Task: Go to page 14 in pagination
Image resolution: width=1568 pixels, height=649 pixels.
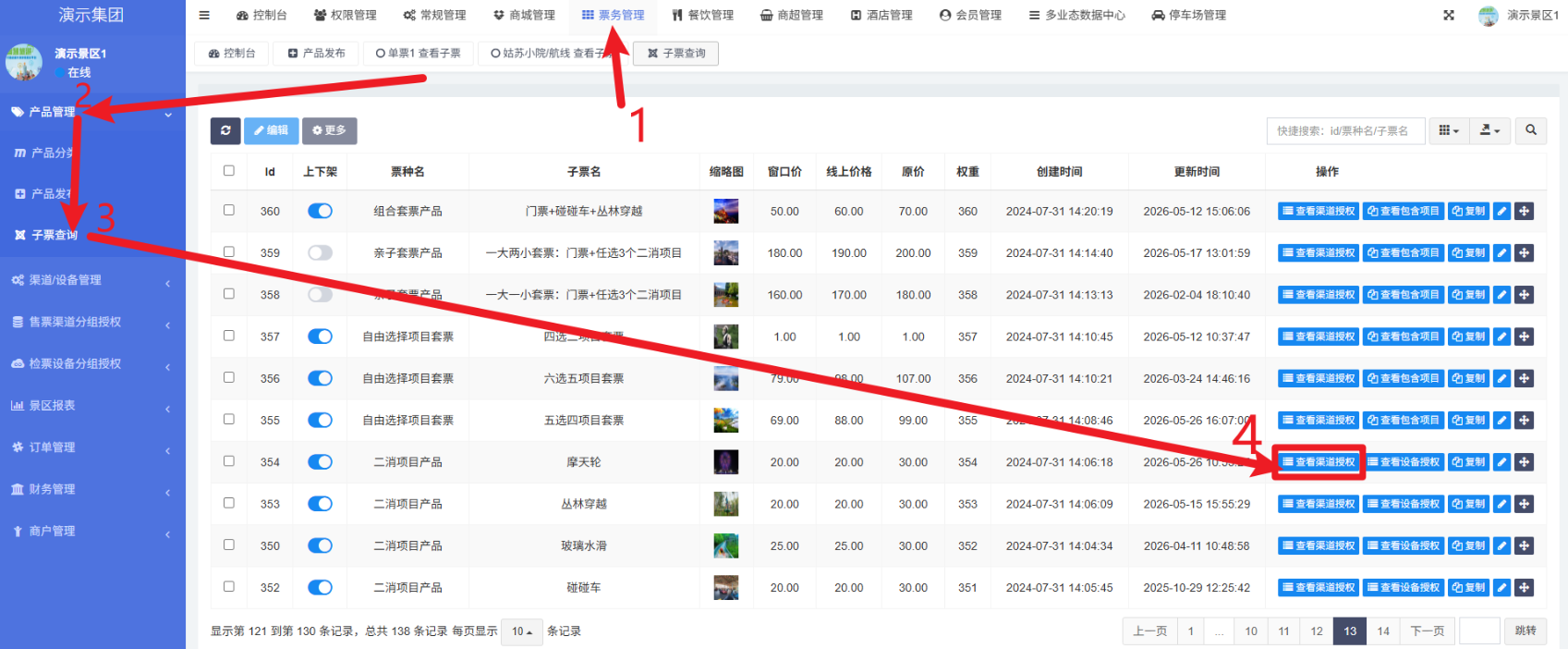Action: tap(1383, 631)
